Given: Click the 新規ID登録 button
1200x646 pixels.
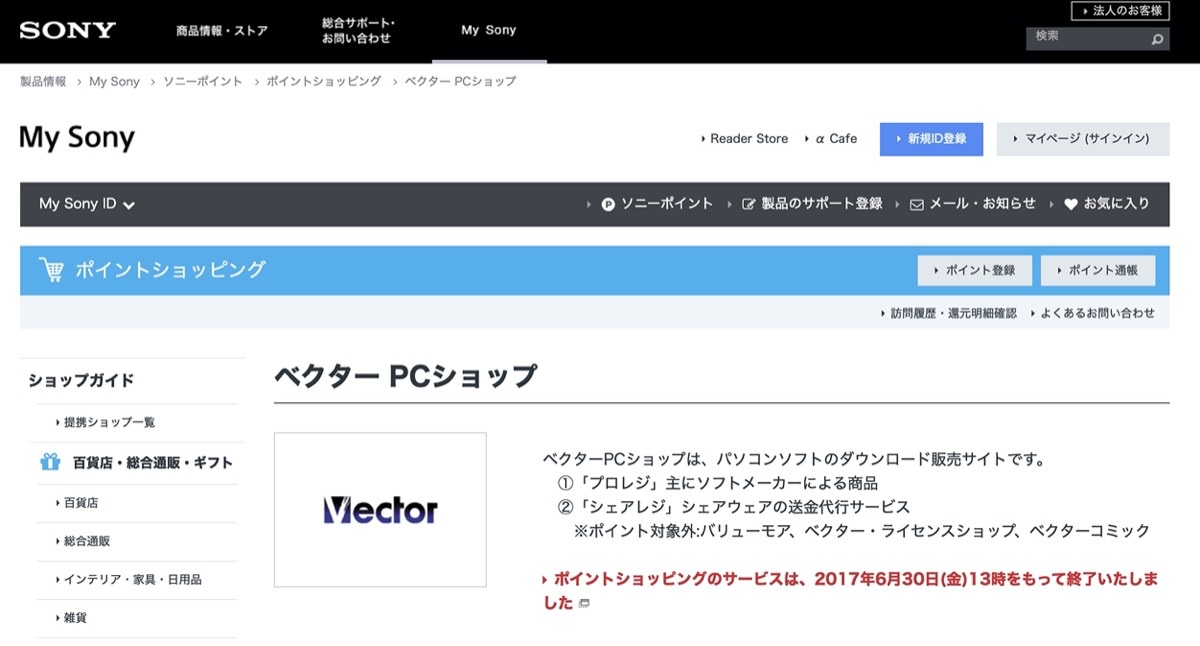Looking at the screenshot, I should 931,139.
